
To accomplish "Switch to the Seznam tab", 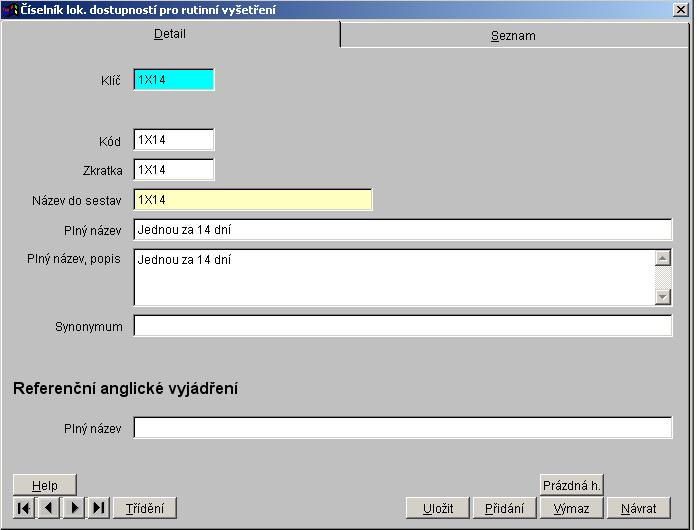I will [513, 35].
